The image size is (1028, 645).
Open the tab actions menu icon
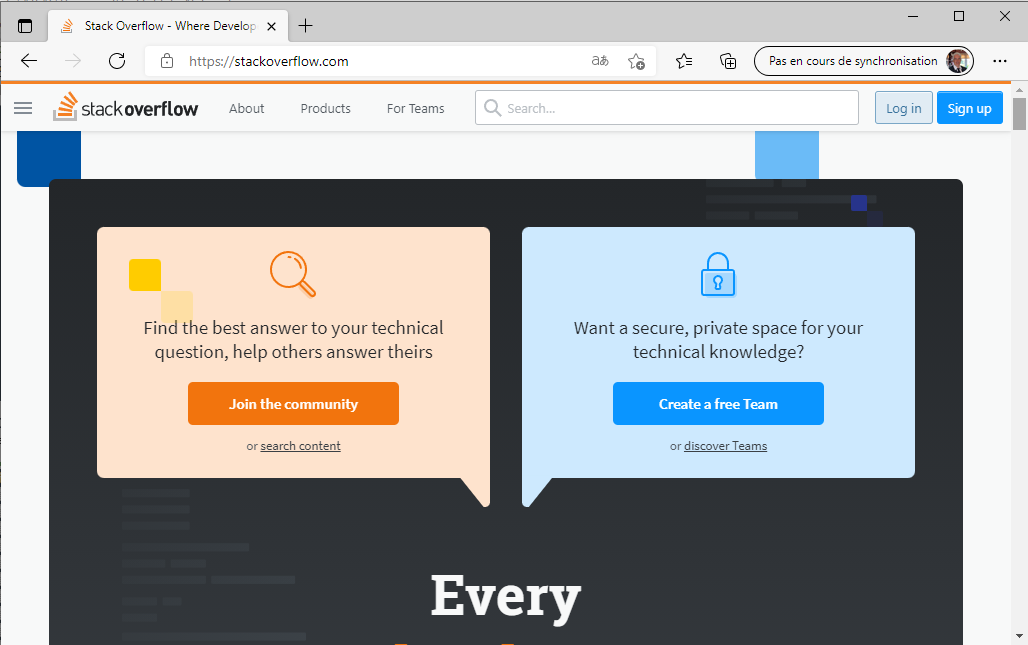pos(25,26)
